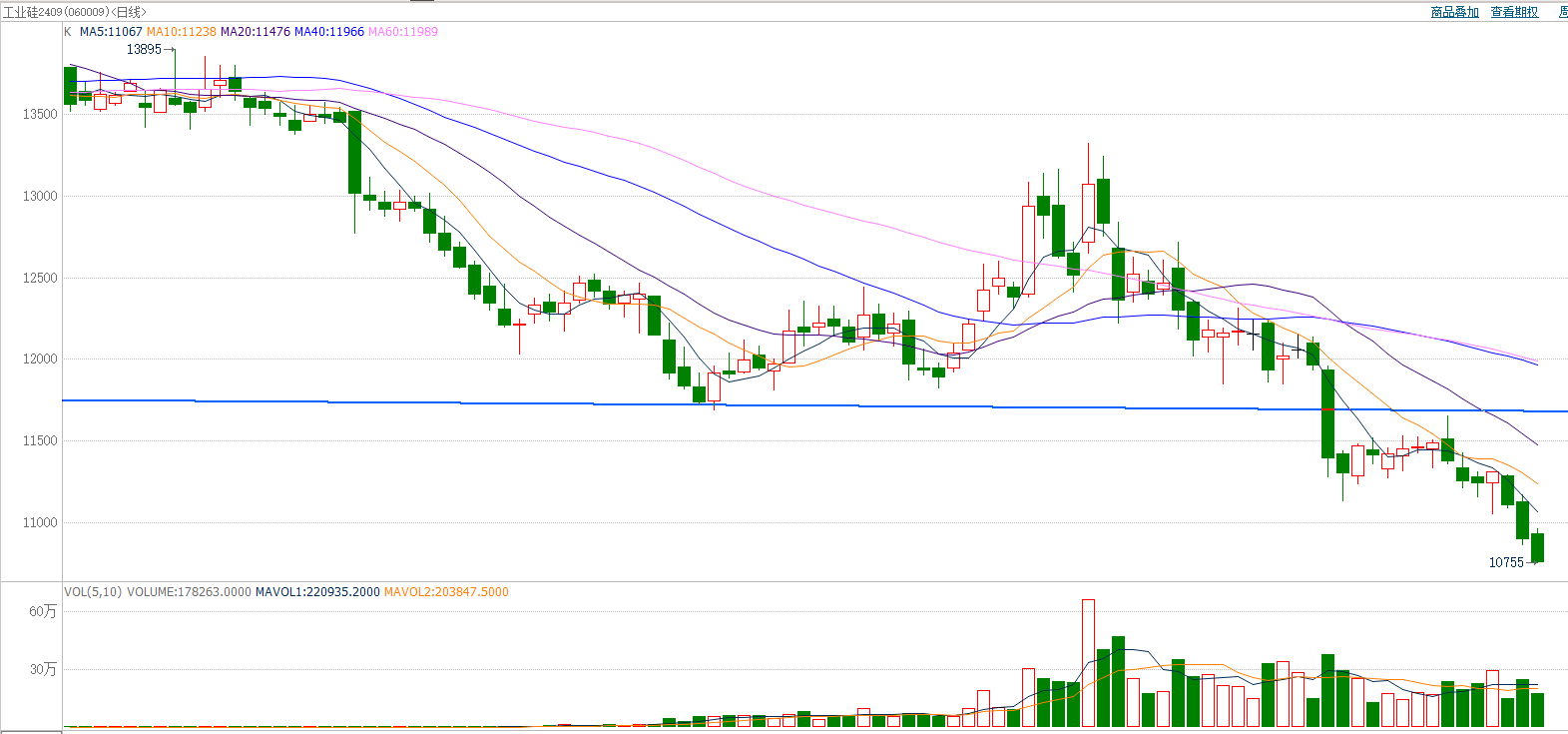Click the 13500 price axis label

click(x=41, y=114)
